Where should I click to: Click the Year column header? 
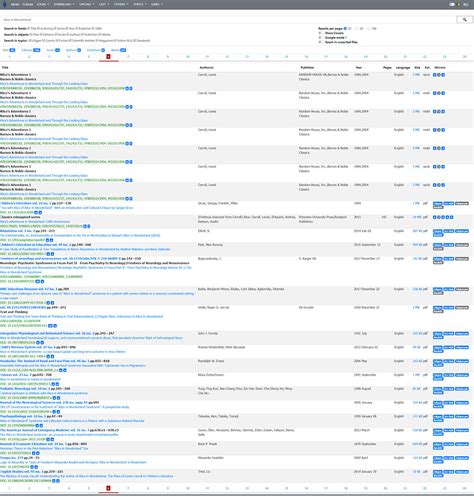click(359, 68)
